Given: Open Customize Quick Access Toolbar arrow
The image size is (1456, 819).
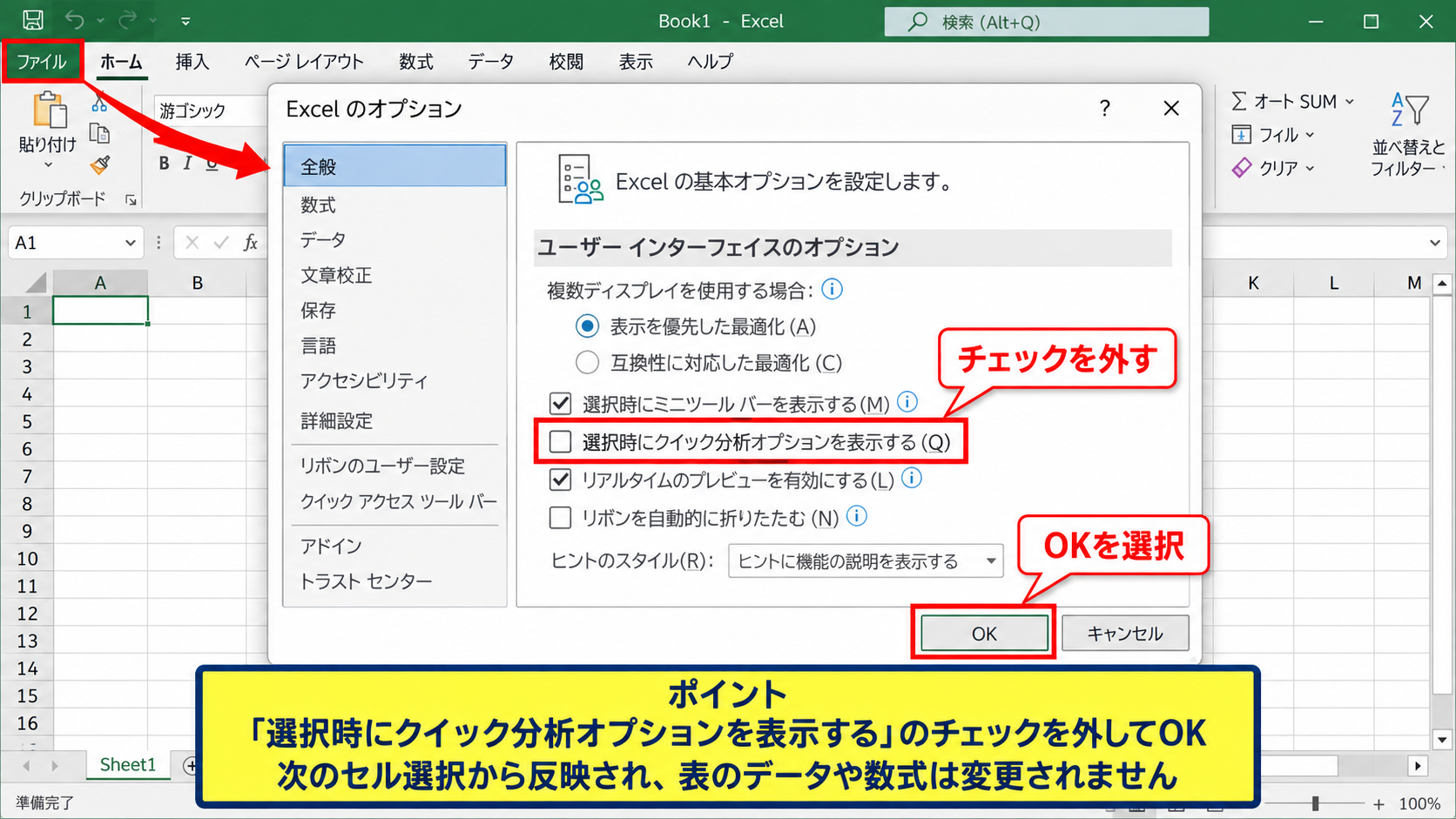Looking at the screenshot, I should click(x=185, y=22).
